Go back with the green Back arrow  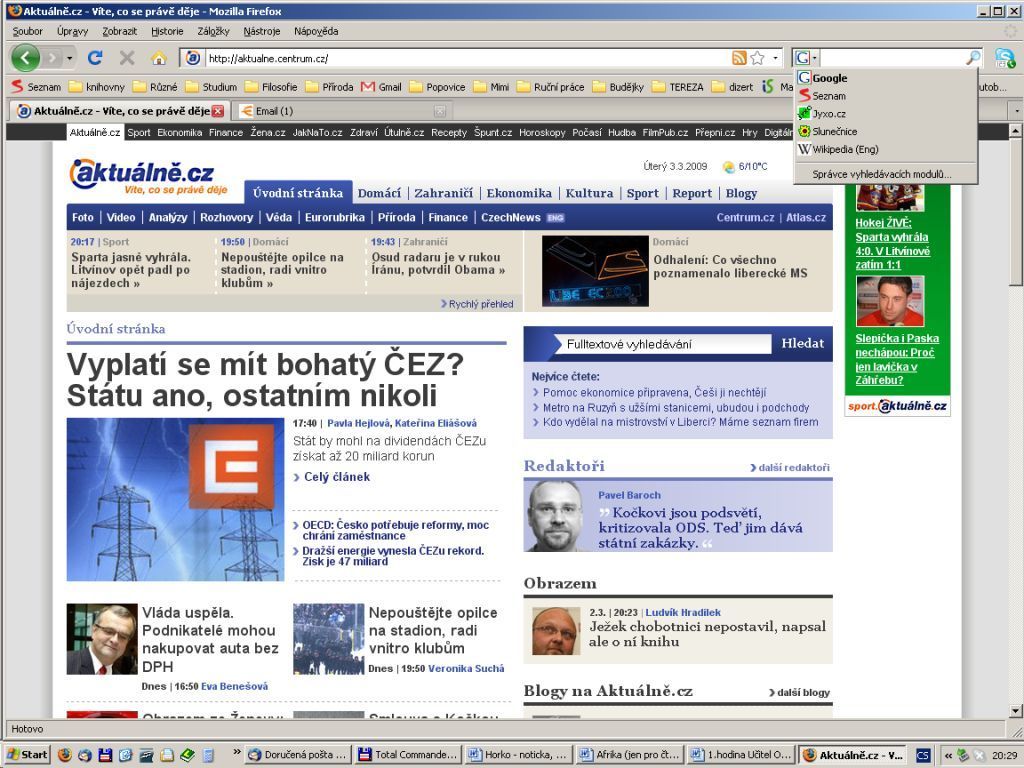25,58
